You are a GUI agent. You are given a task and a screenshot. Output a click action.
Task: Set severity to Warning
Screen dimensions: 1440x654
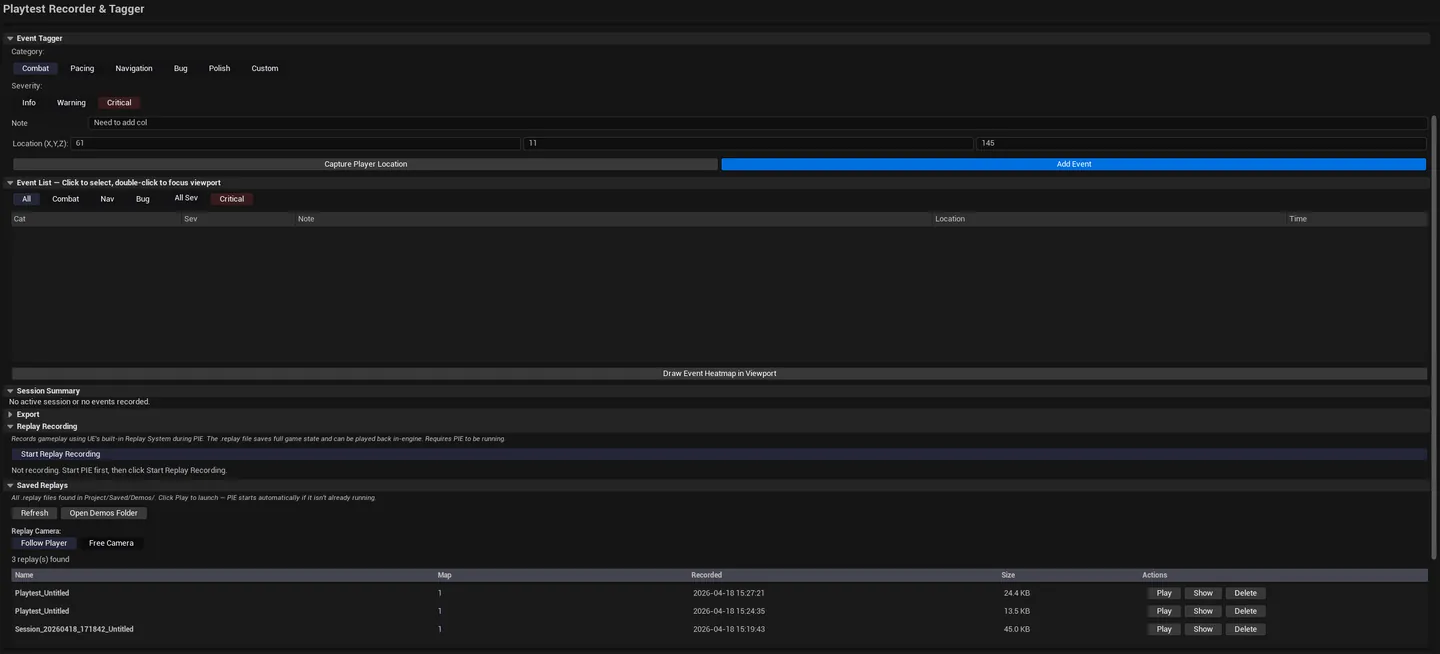[71, 102]
